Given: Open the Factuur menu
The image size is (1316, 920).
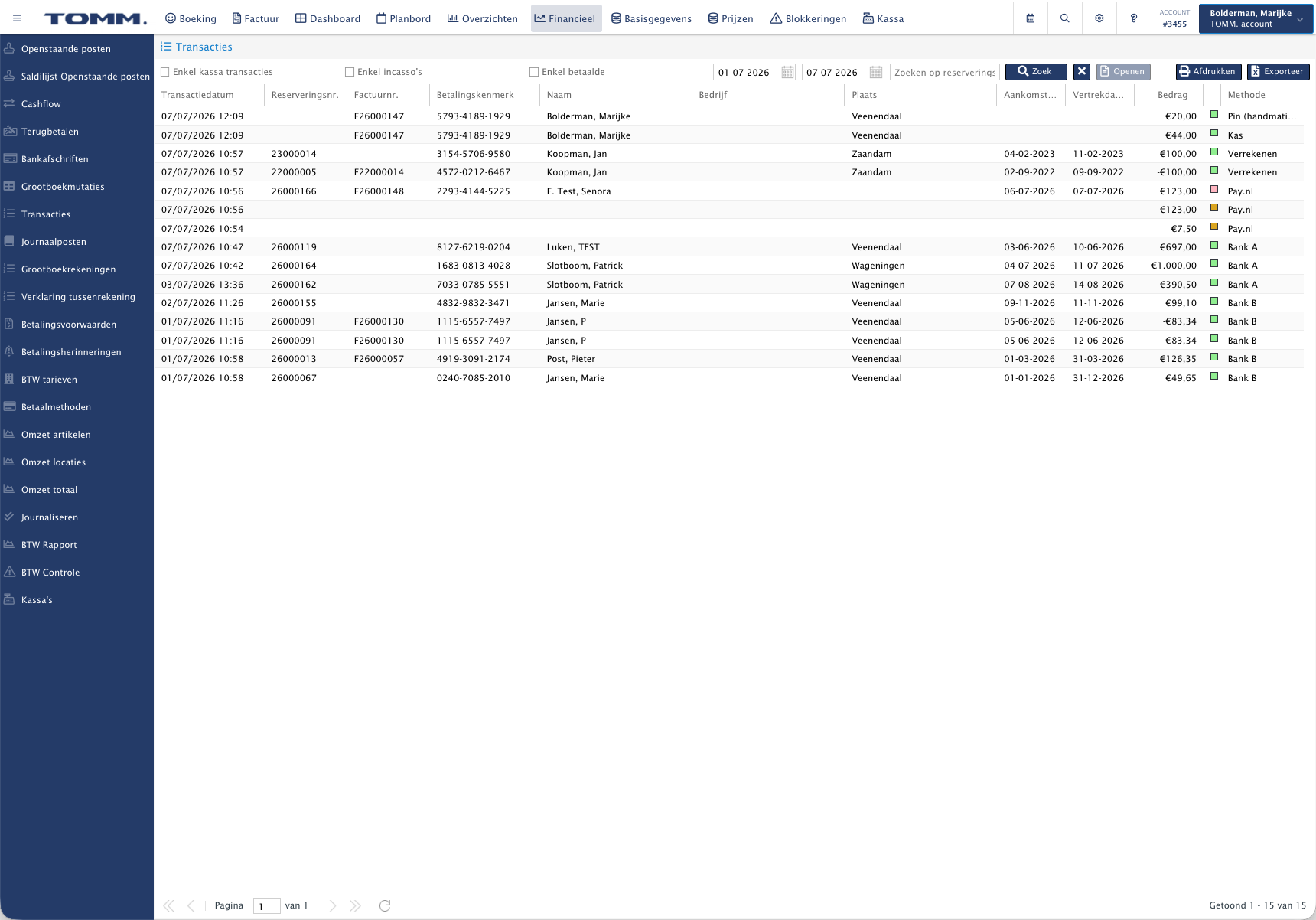Looking at the screenshot, I should click(x=256, y=18).
